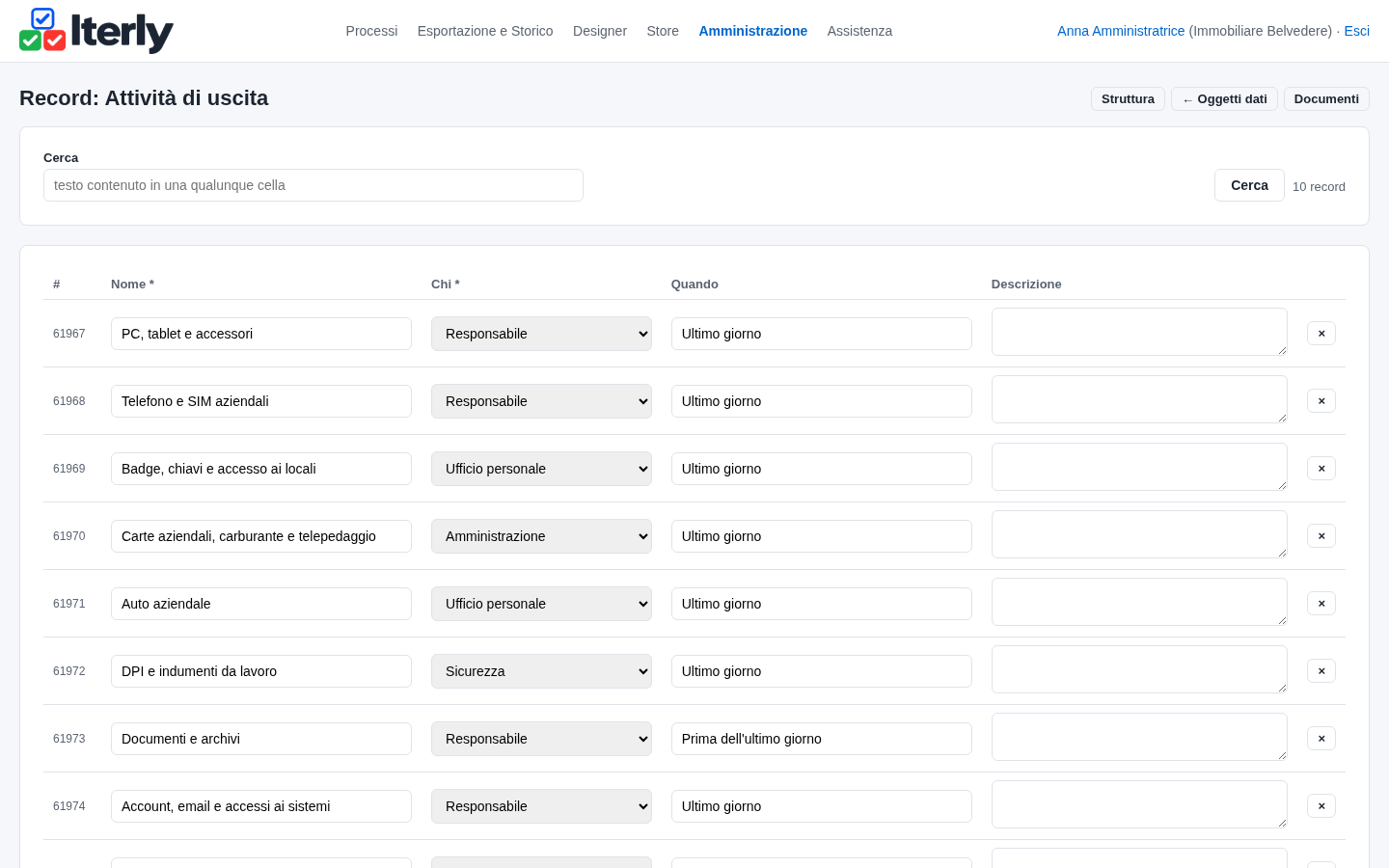Click the 10 record count text

click(x=1319, y=186)
